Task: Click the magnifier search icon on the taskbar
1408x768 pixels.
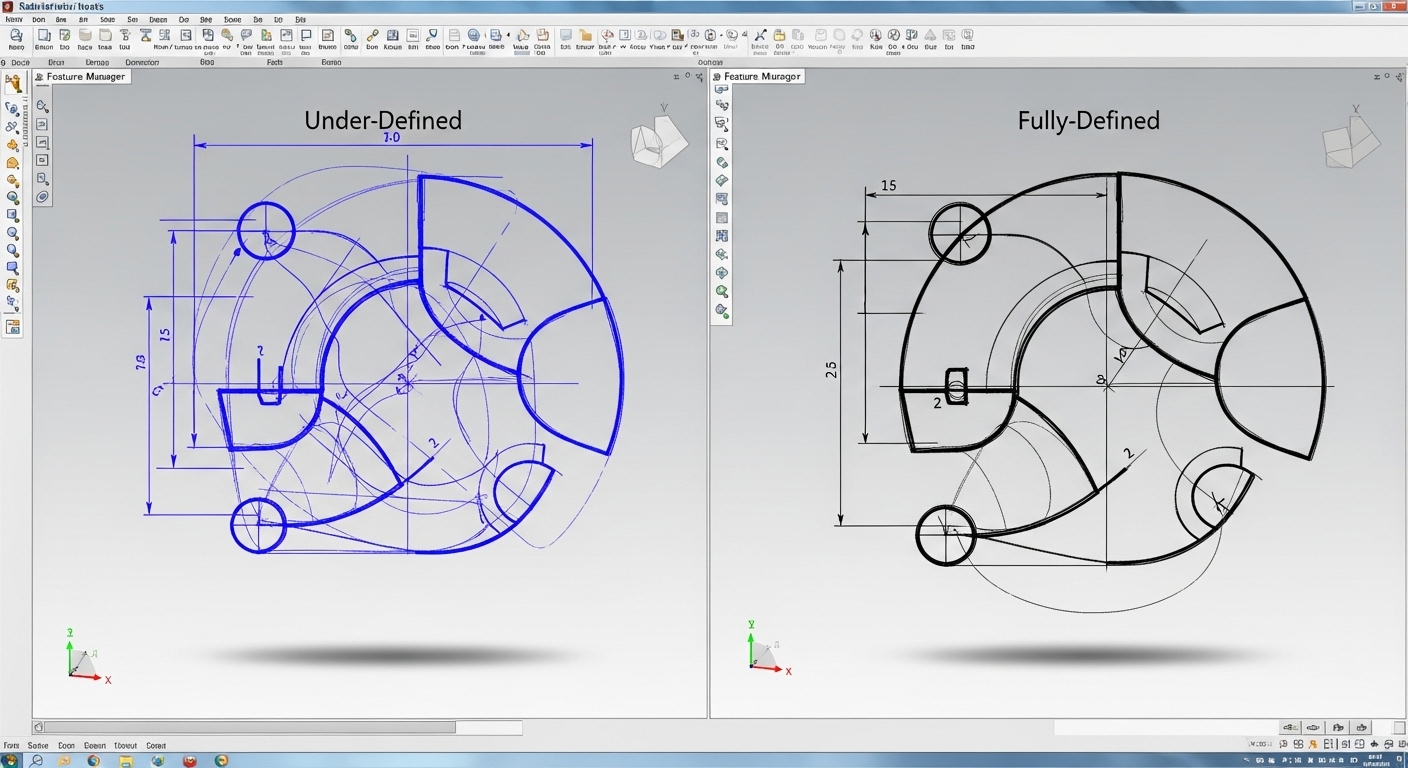Action: click(x=36, y=760)
